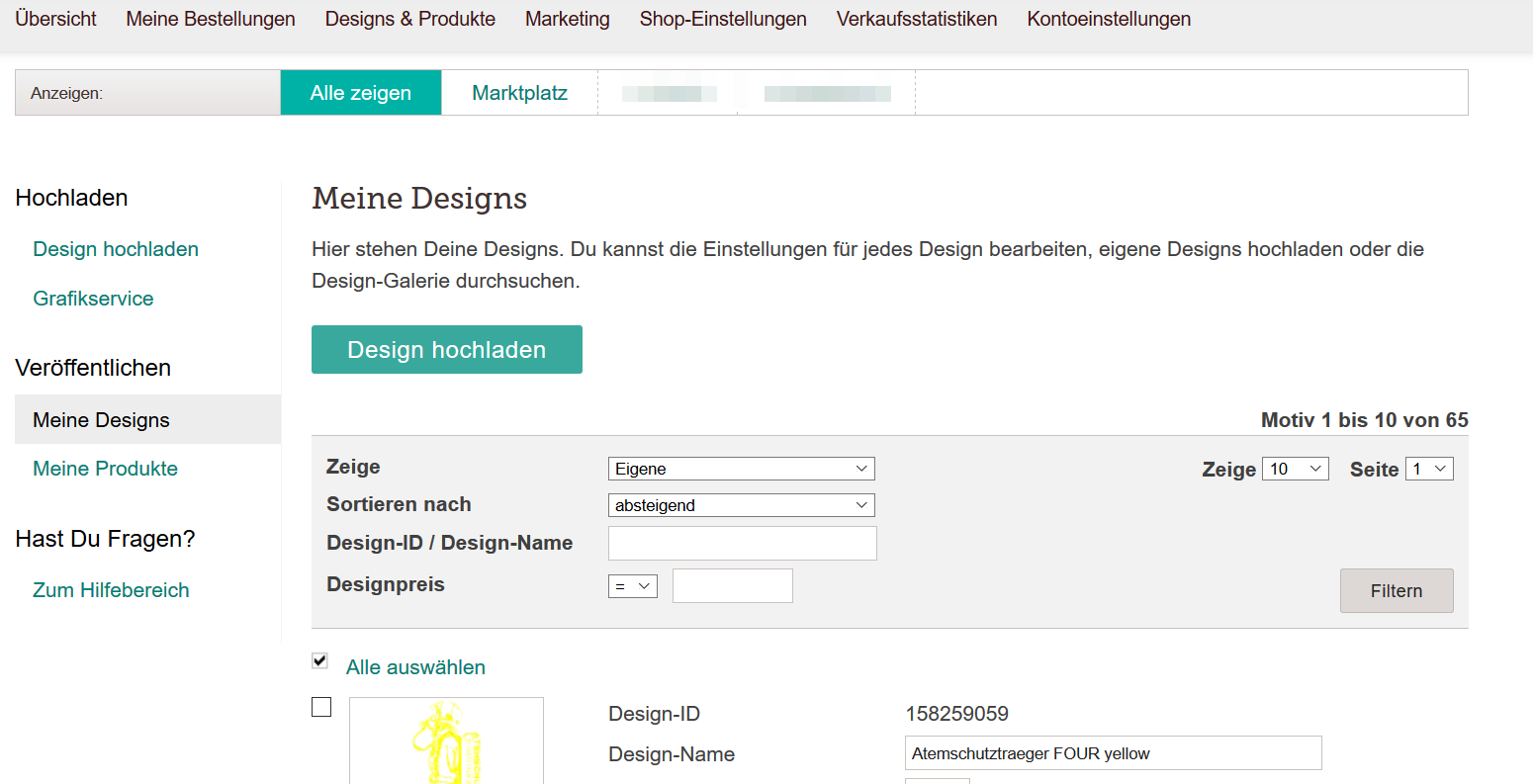Image resolution: width=1533 pixels, height=784 pixels.
Task: Change items per page dropdown showing 10
Action: (x=1295, y=469)
